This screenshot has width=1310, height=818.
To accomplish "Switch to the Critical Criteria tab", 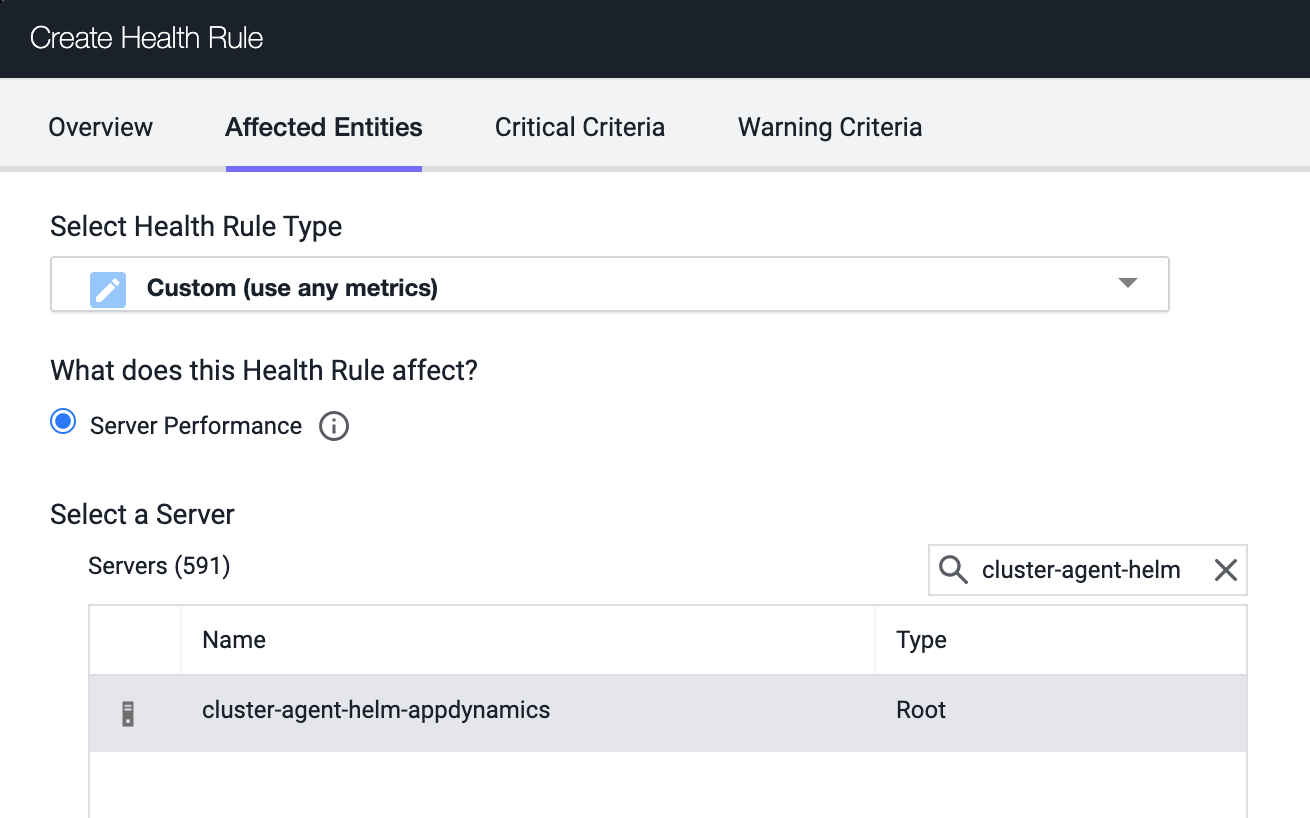I will pos(579,127).
